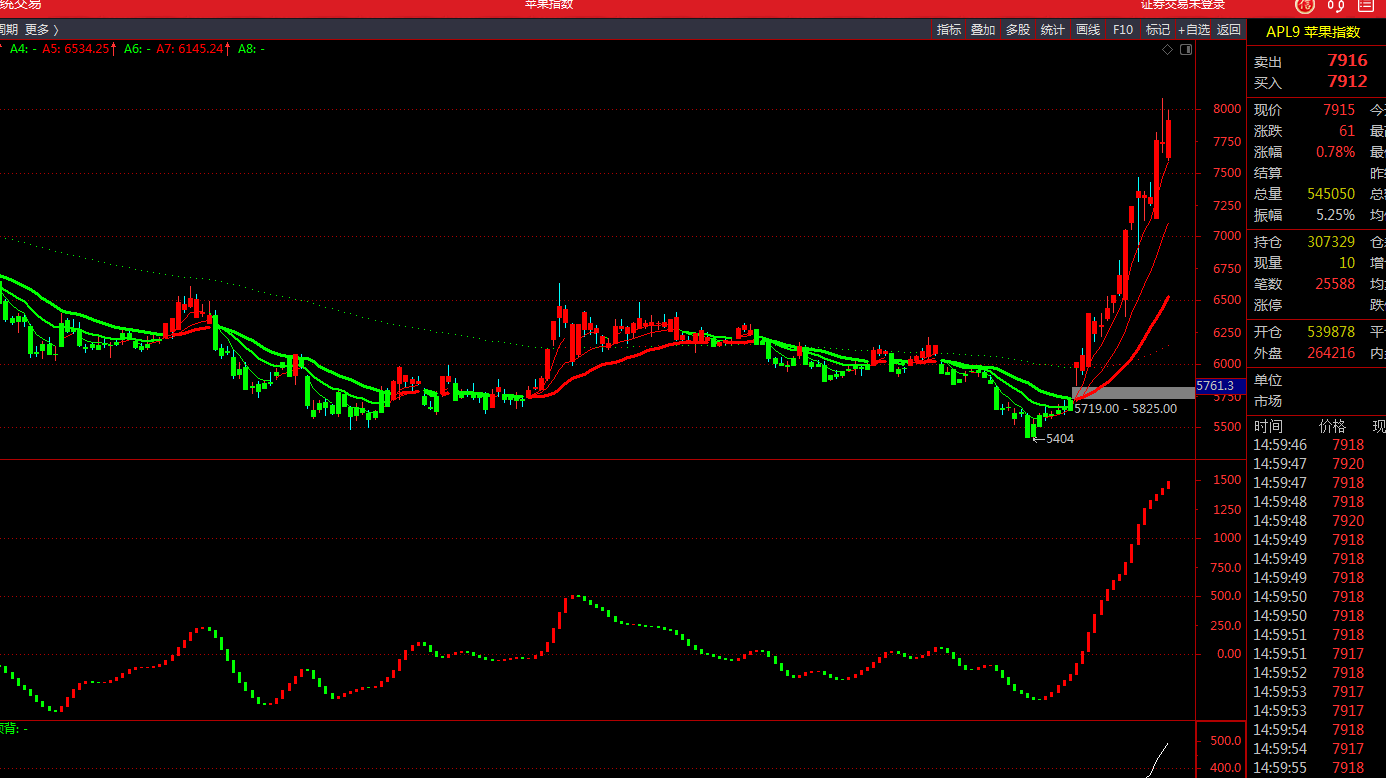1386x778 pixels.
Task: Toggle the side panel icon beside the diamond
Action: pos(1186,49)
